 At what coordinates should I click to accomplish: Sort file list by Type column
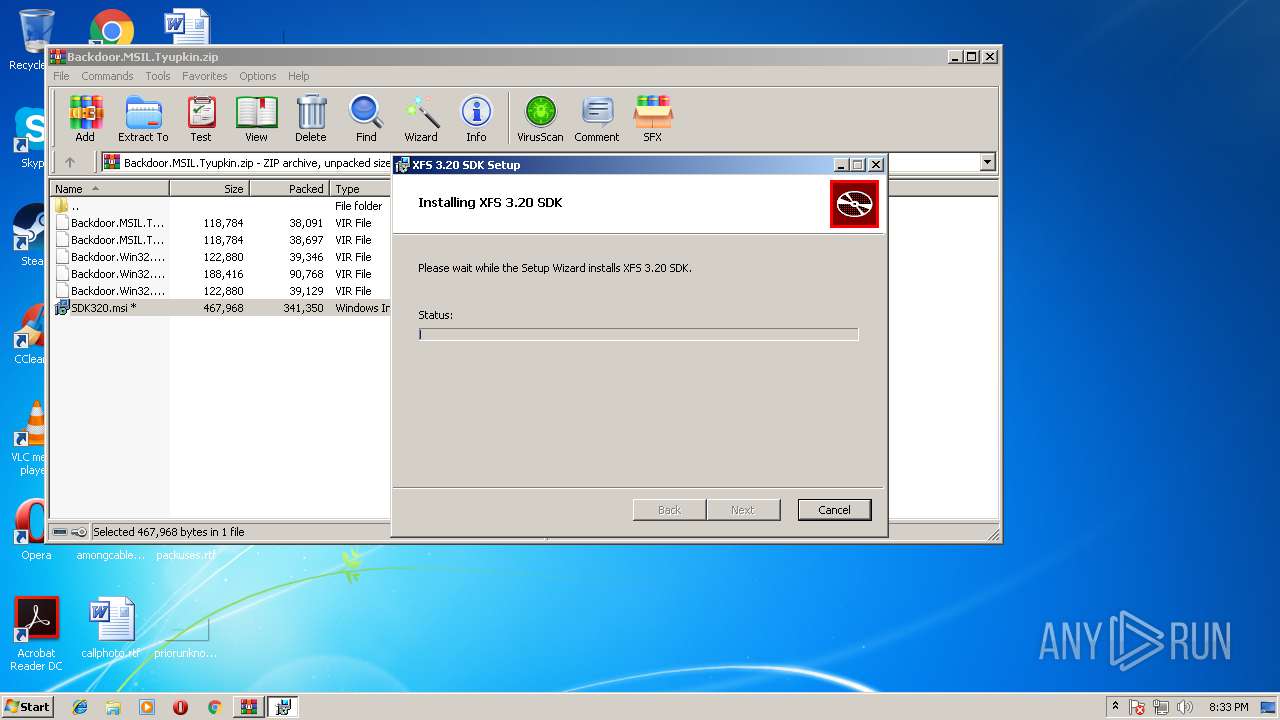[x=360, y=188]
